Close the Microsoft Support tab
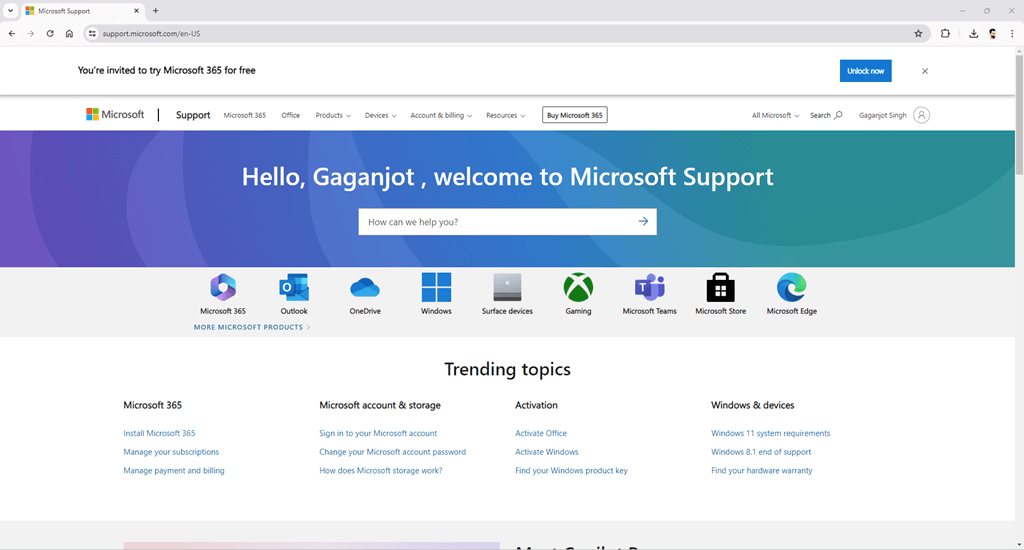This screenshot has height=550, width=1024. (136, 10)
